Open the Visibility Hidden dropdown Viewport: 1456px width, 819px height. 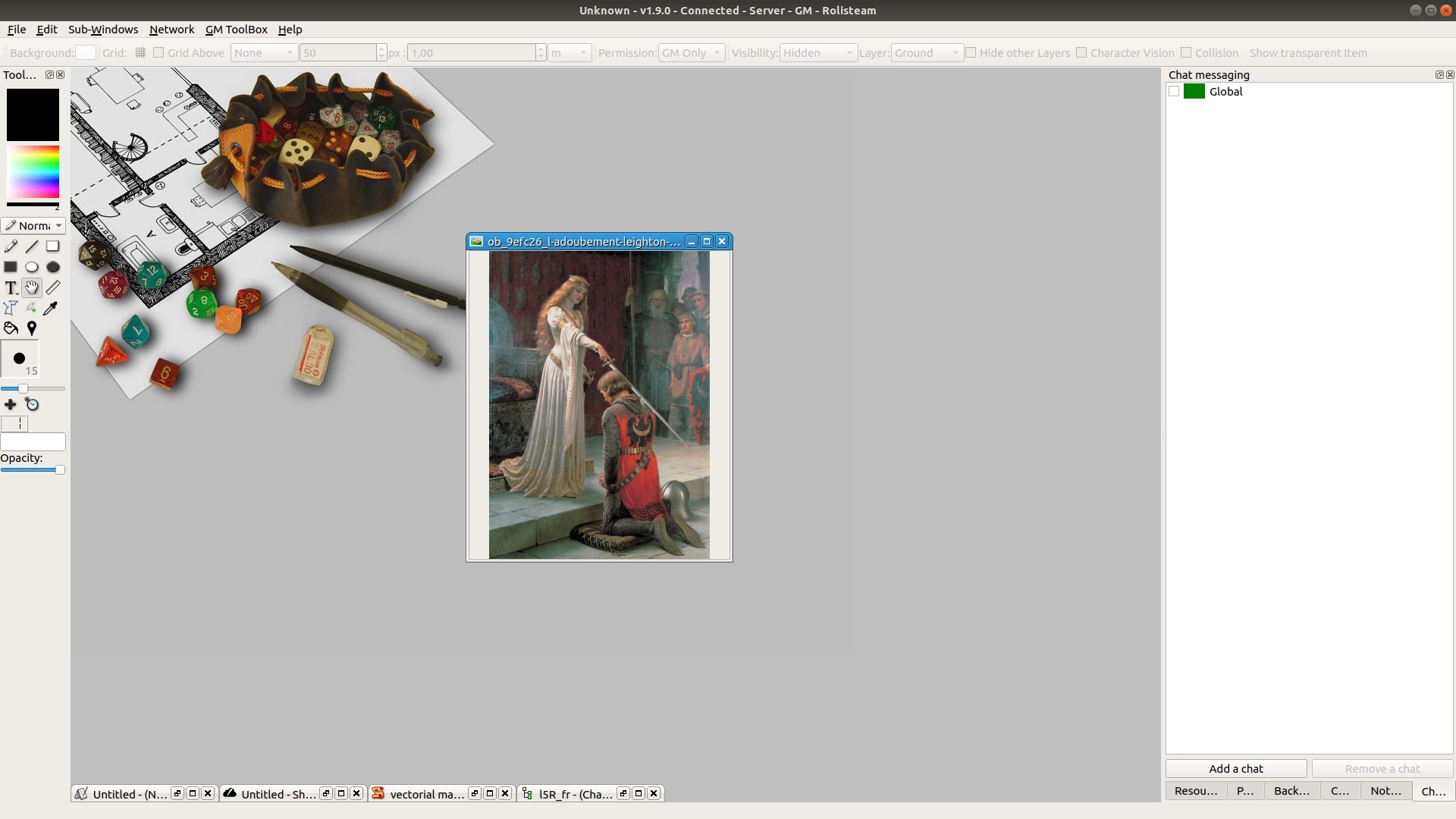[x=818, y=53]
